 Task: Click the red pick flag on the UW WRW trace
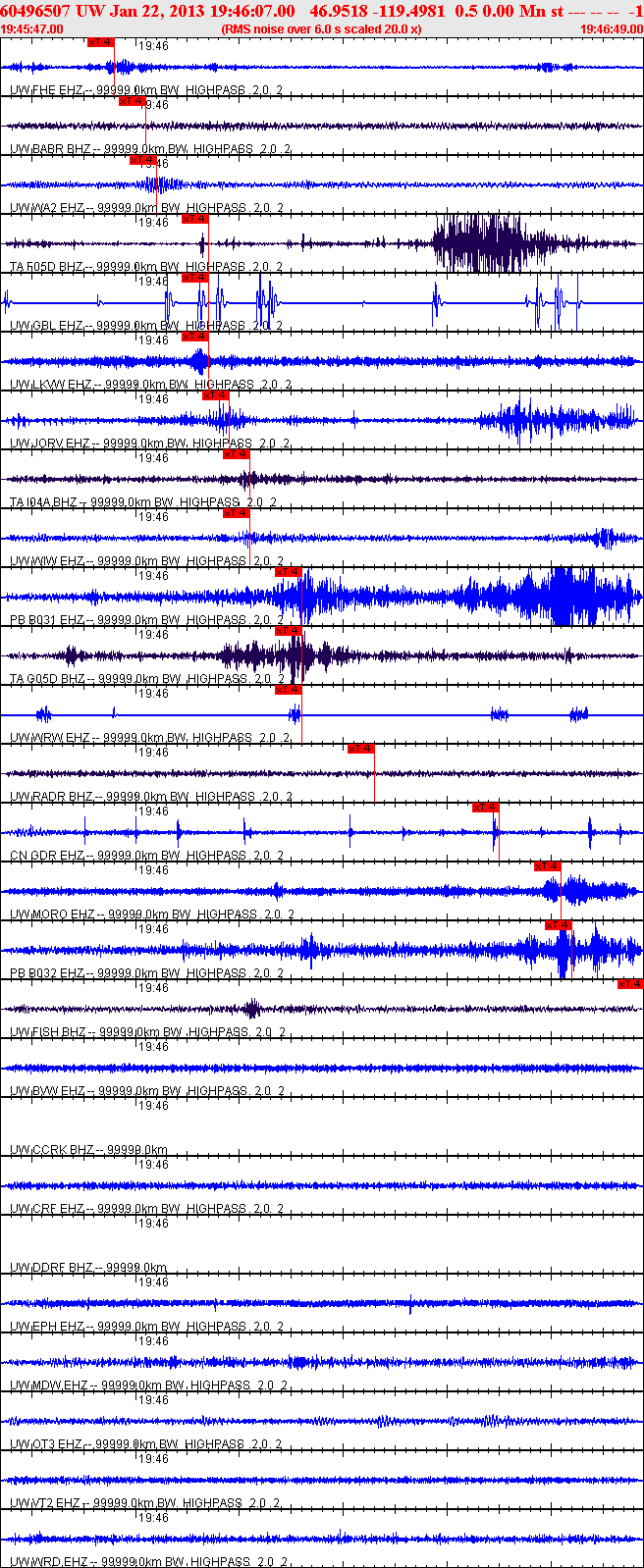tap(288, 690)
